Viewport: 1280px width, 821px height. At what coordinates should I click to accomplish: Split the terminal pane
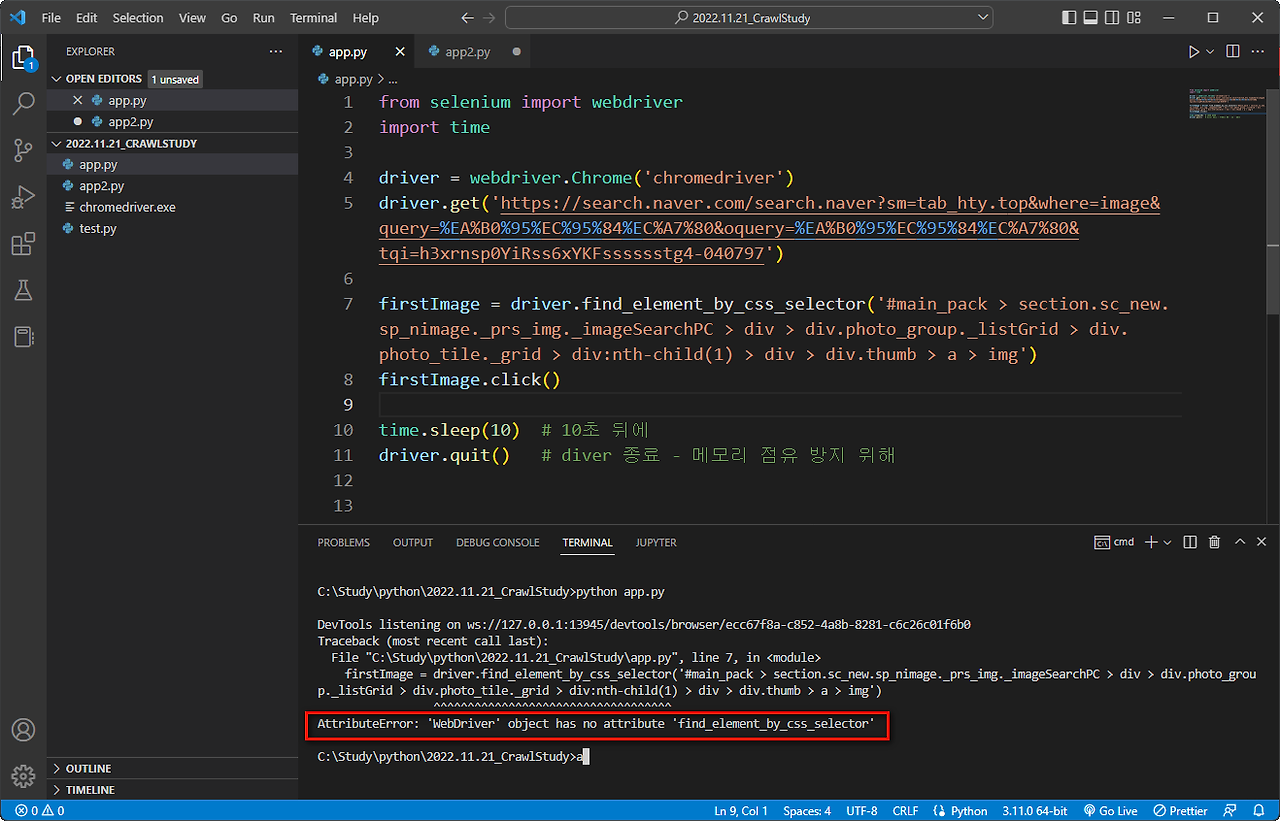(x=1189, y=541)
